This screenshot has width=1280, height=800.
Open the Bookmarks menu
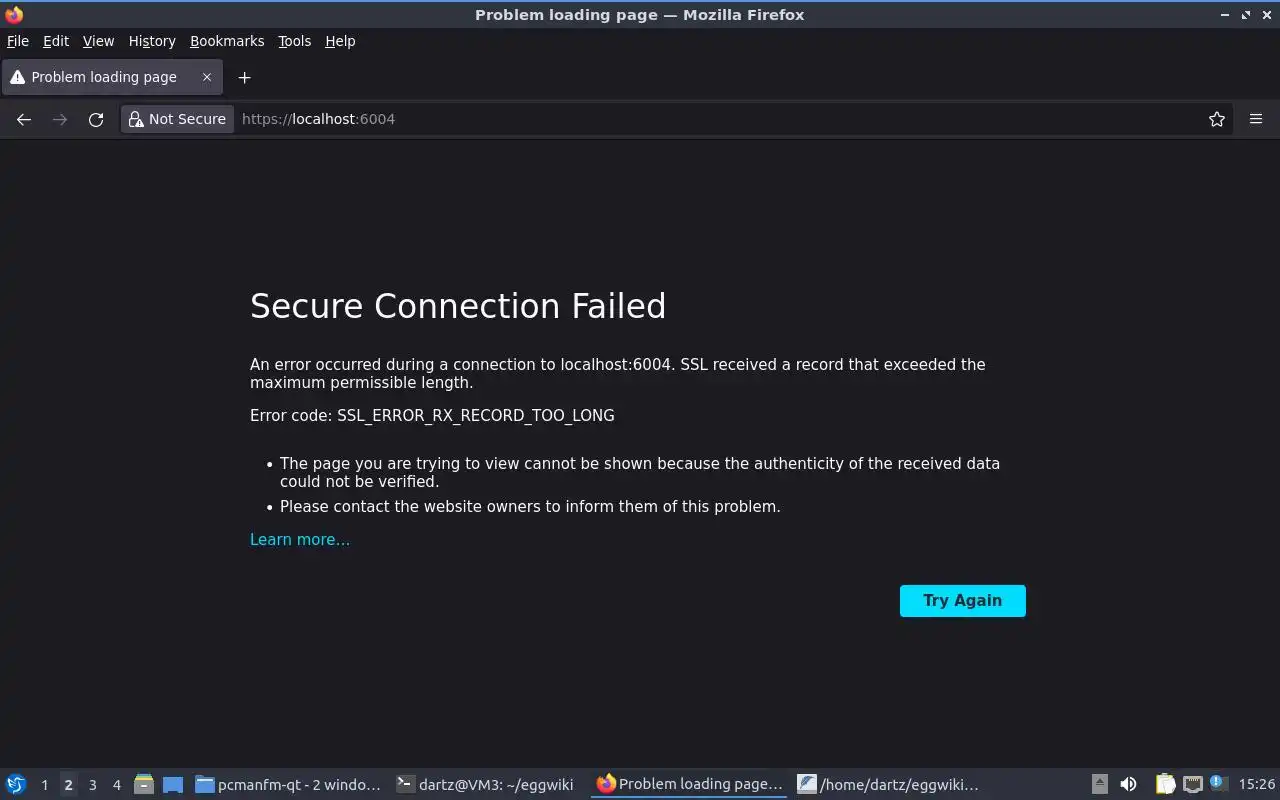click(x=227, y=41)
